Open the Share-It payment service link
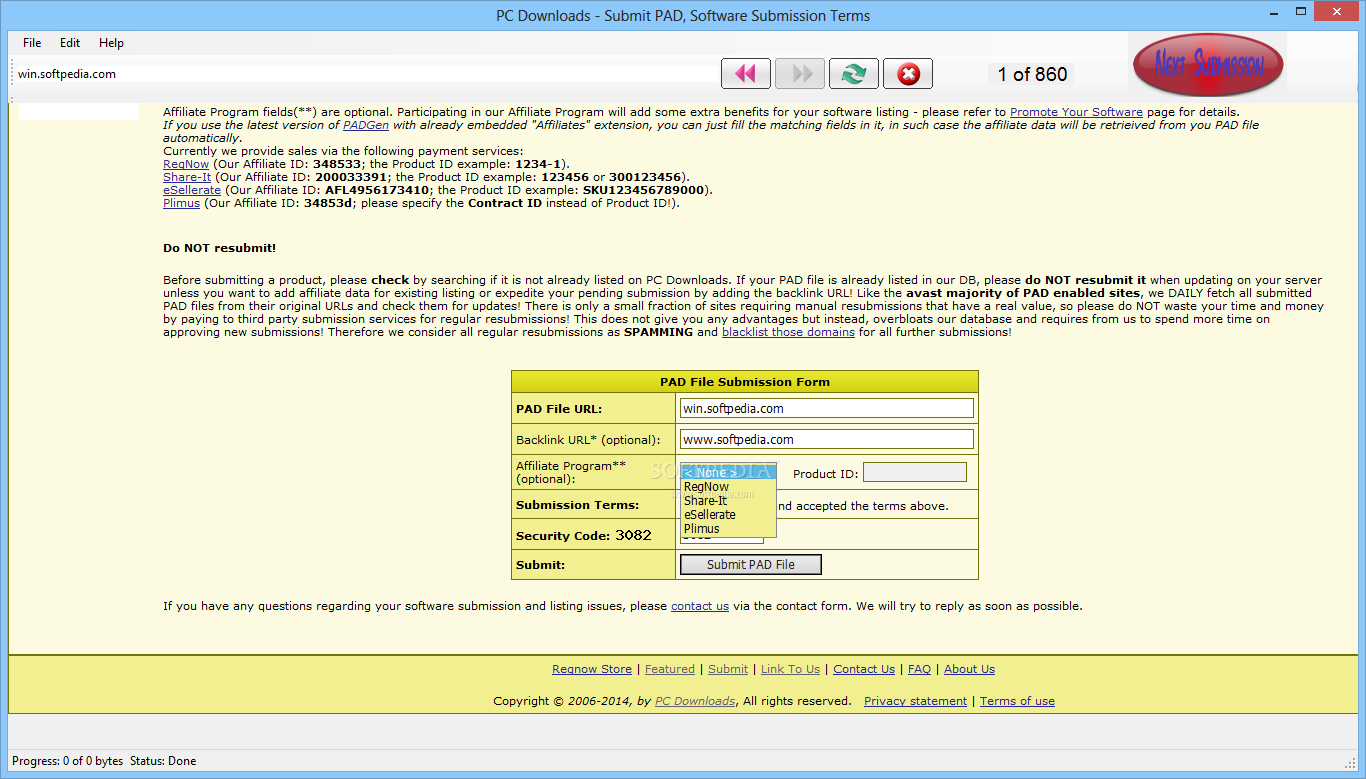Image resolution: width=1366 pixels, height=779 pixels. 187,177
